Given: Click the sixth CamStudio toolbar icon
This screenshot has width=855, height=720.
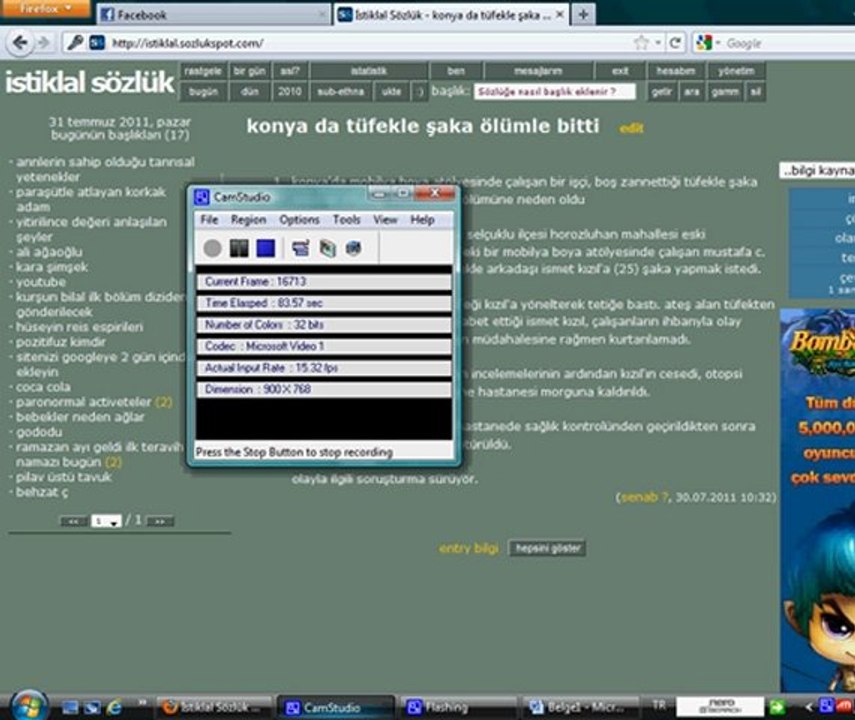Looking at the screenshot, I should (353, 248).
